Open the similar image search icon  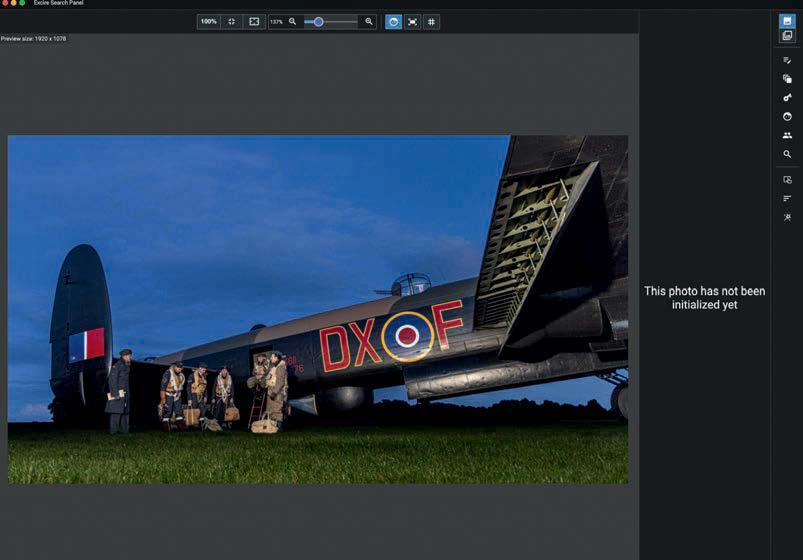(x=787, y=180)
